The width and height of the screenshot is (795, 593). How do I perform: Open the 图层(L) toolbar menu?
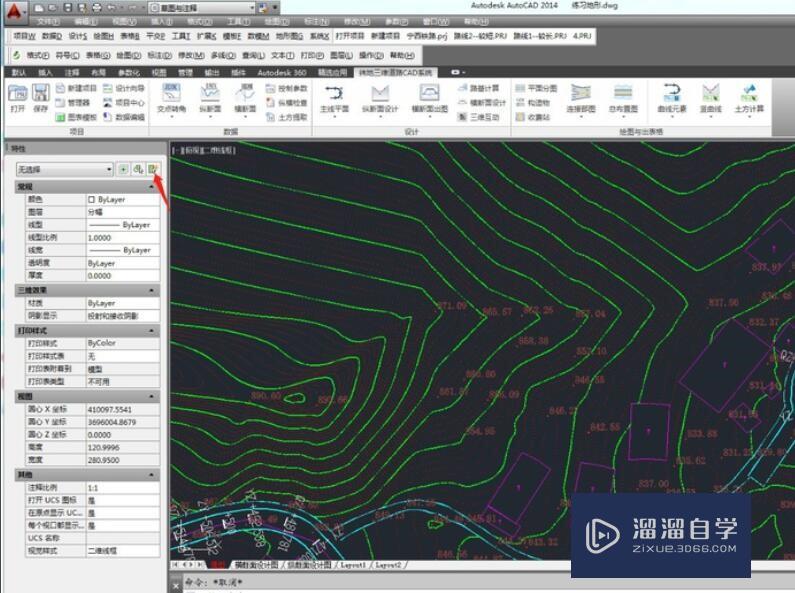click(x=341, y=55)
